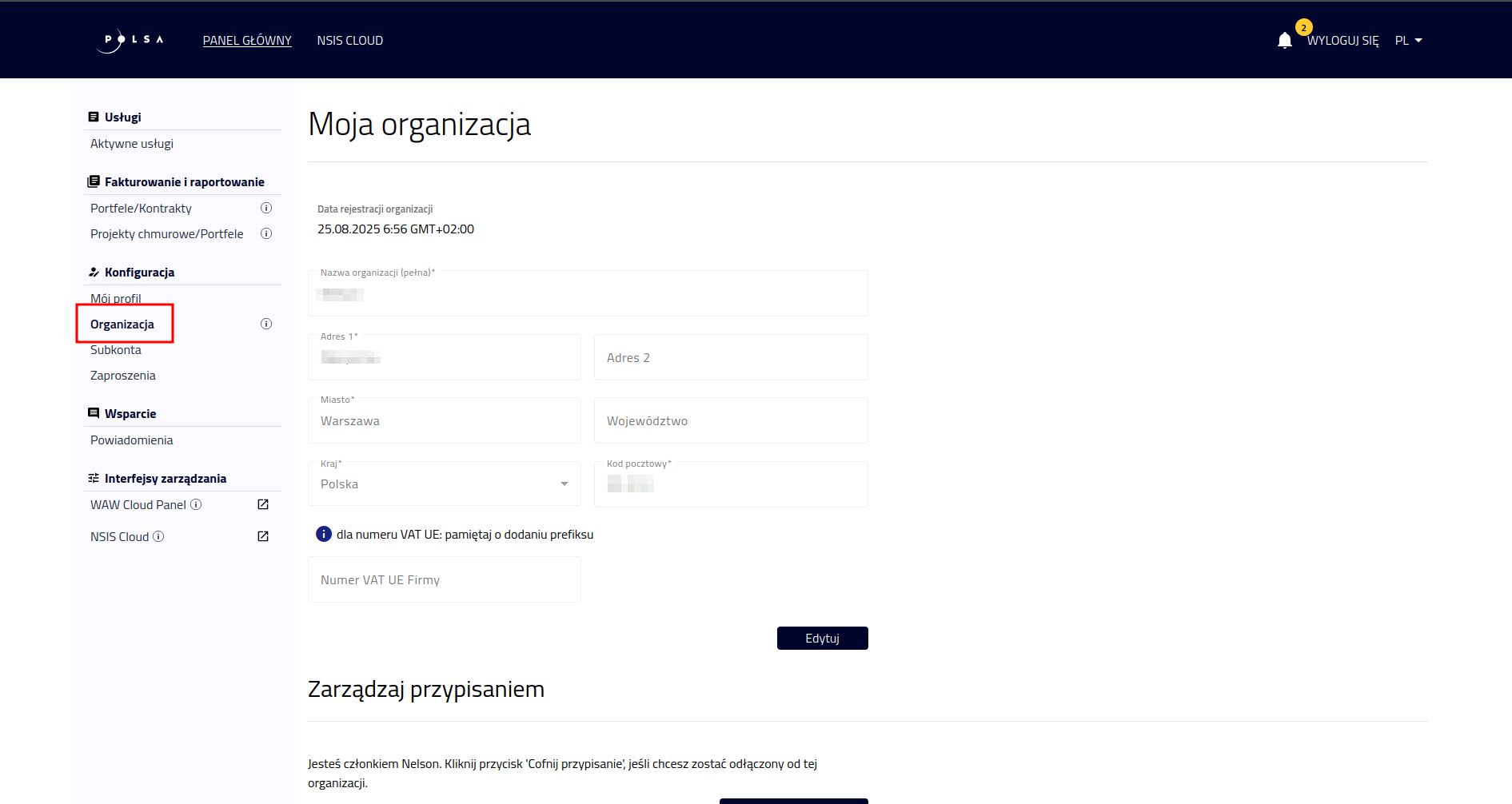Open the Kraj country dropdown
The height and width of the screenshot is (804, 1512).
pos(443,484)
